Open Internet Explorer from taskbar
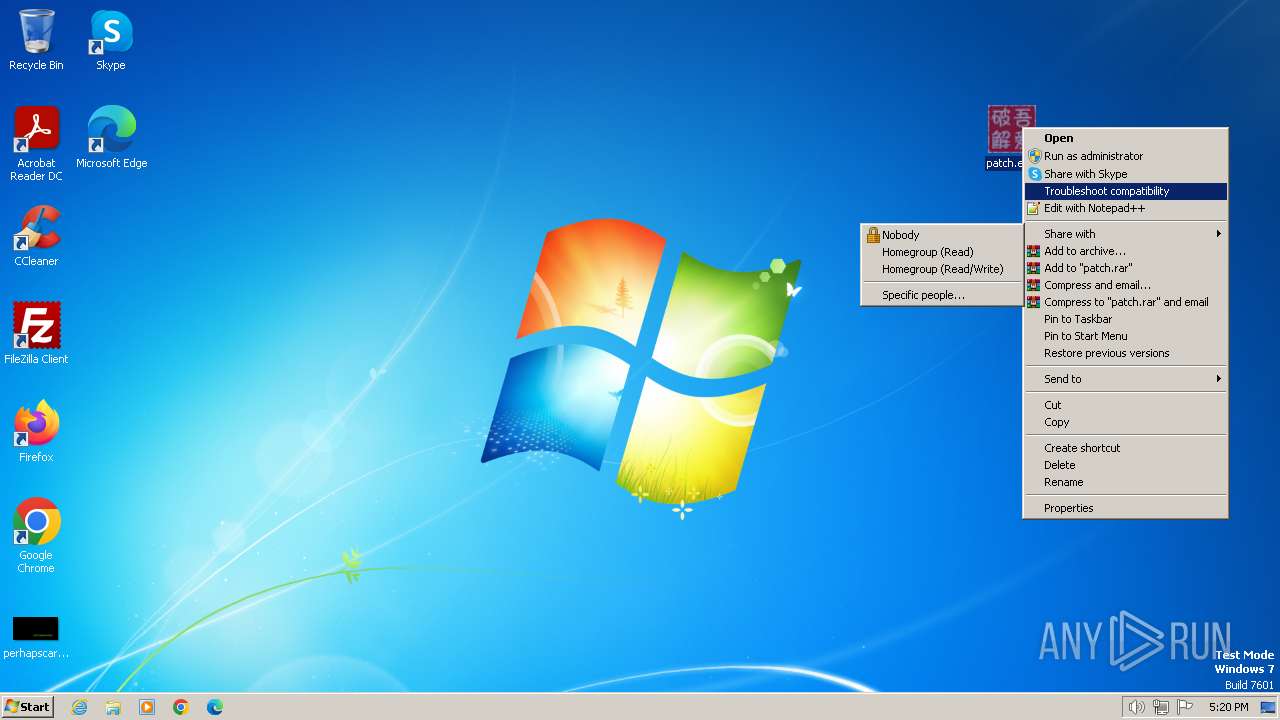The image size is (1280, 720). coord(79,707)
